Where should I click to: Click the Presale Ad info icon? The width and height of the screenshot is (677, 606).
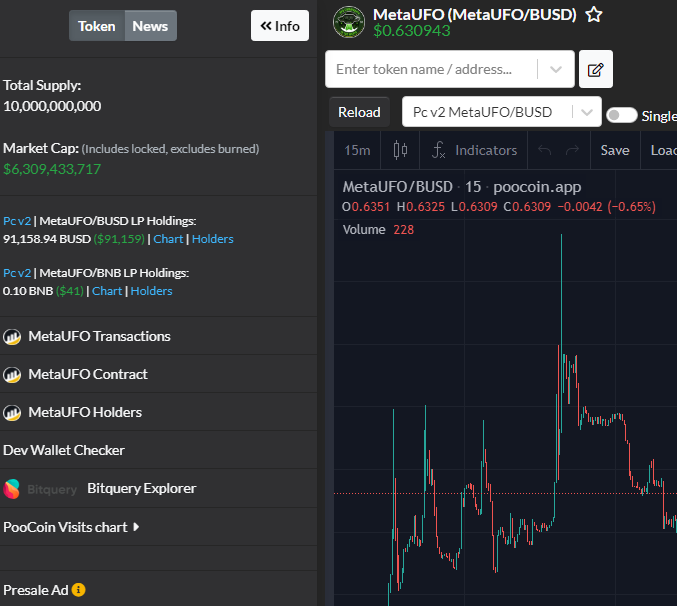tap(79, 590)
